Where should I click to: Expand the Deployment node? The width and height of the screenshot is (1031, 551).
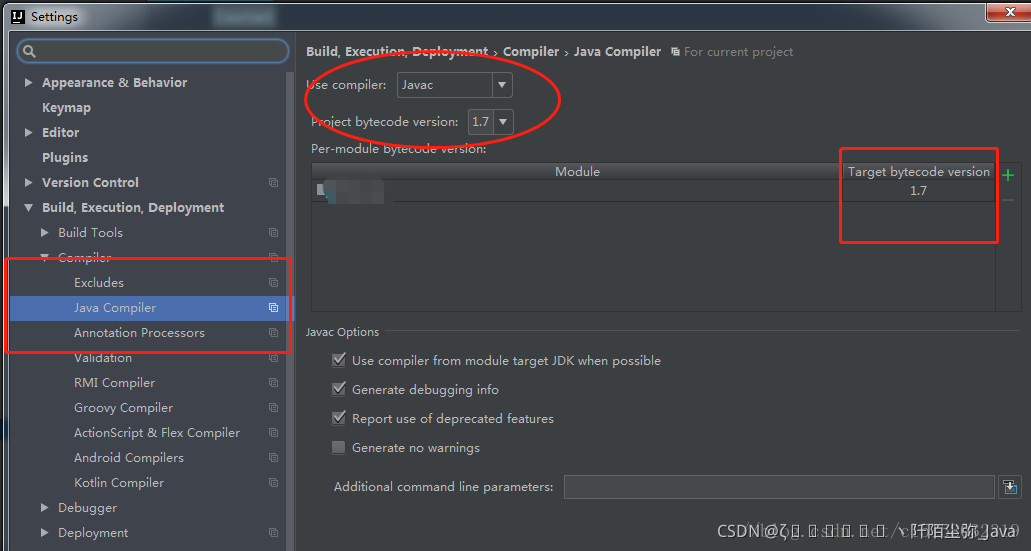coord(44,532)
